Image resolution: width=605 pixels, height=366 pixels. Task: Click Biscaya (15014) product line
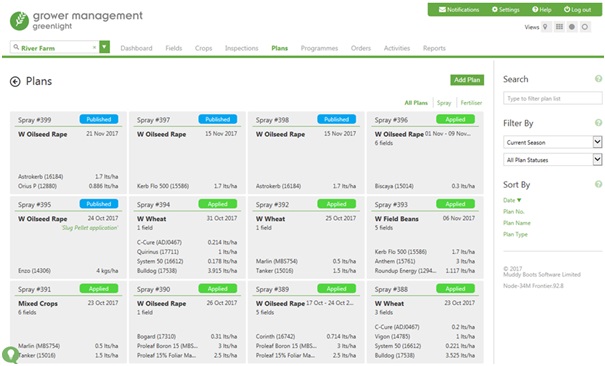tap(394, 186)
